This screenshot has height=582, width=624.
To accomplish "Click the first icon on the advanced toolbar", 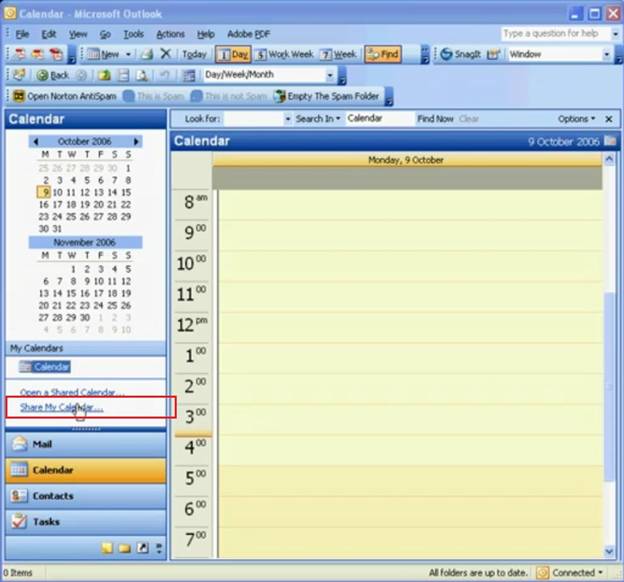I will [19, 75].
